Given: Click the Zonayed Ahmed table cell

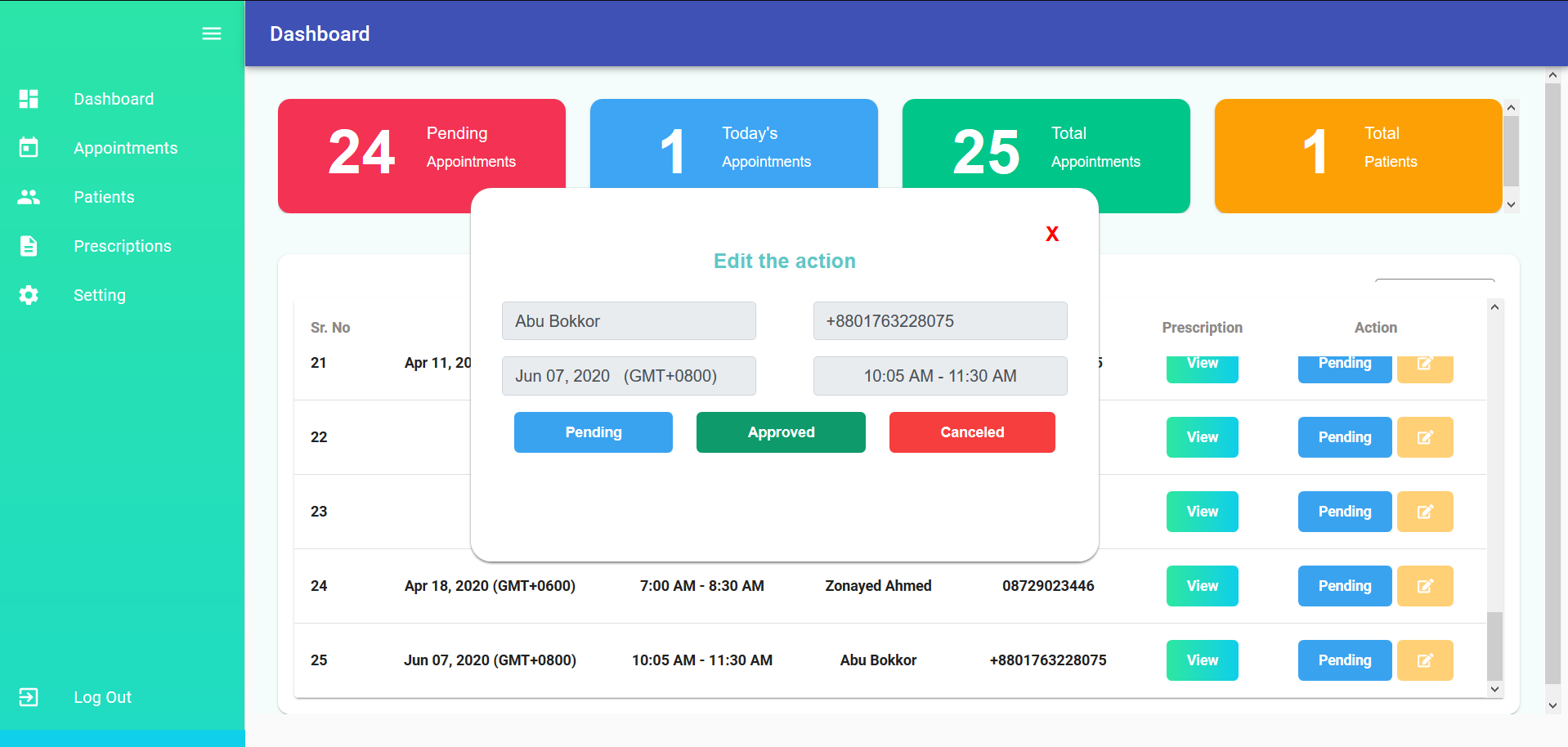Looking at the screenshot, I should coord(878,586).
